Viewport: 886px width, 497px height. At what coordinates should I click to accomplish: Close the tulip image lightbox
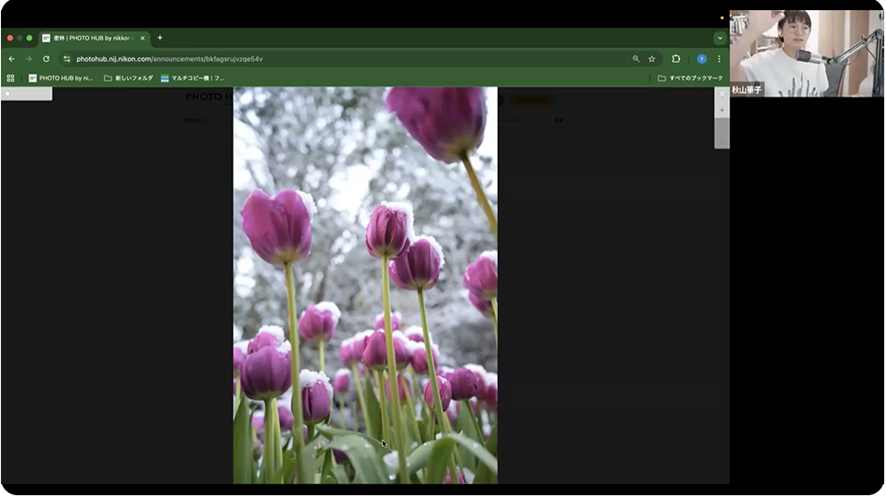point(722,94)
